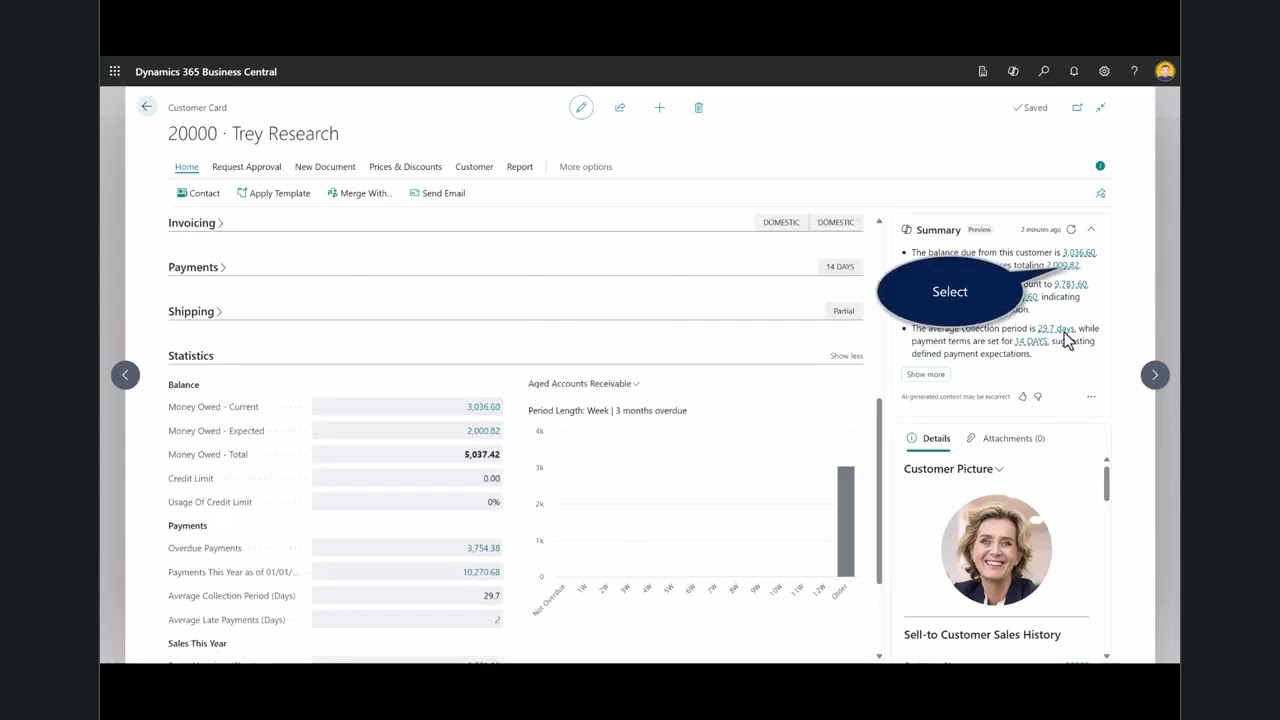Click Dynamics 365 Business Central title

206,72
